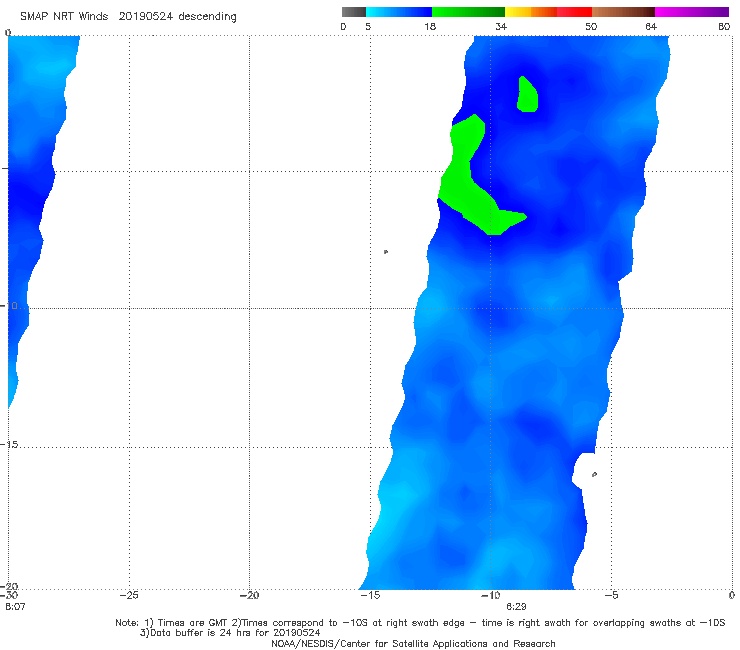Click the island marker left of the central swath
This screenshot has height=650, width=740.
coord(386,252)
